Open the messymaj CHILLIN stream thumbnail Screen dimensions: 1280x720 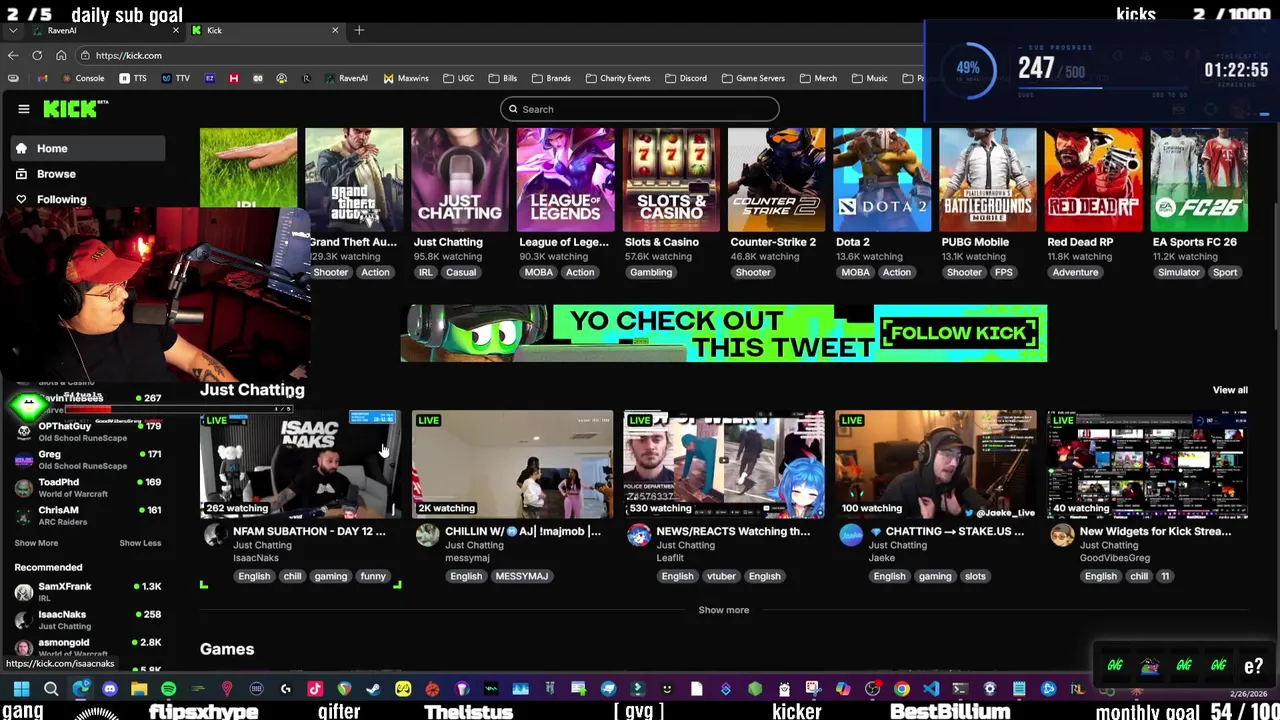tap(512, 464)
